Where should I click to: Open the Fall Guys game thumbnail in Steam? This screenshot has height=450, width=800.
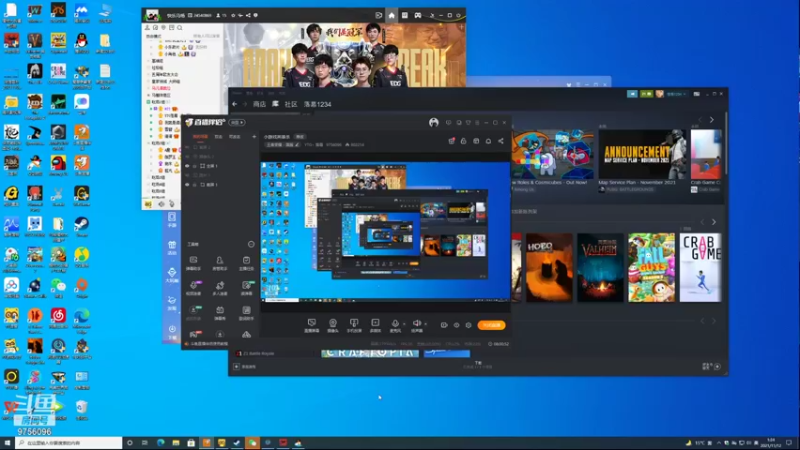(651, 267)
